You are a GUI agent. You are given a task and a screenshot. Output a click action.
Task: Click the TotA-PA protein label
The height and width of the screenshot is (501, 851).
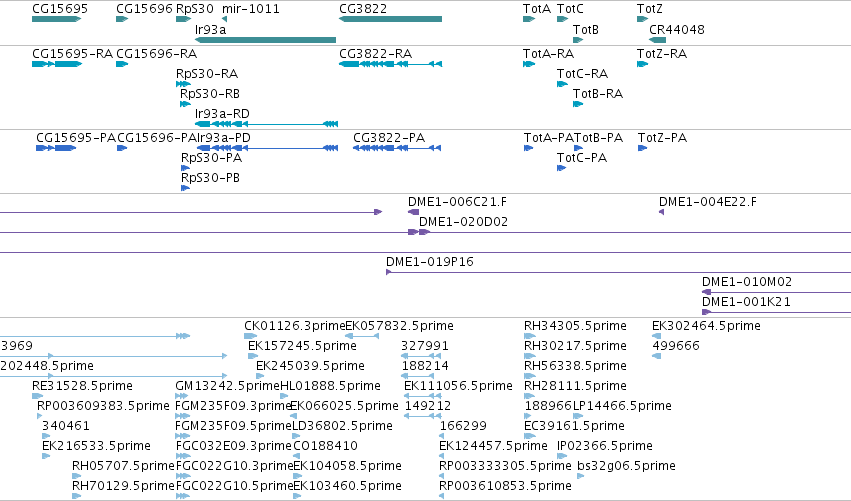[x=548, y=138]
